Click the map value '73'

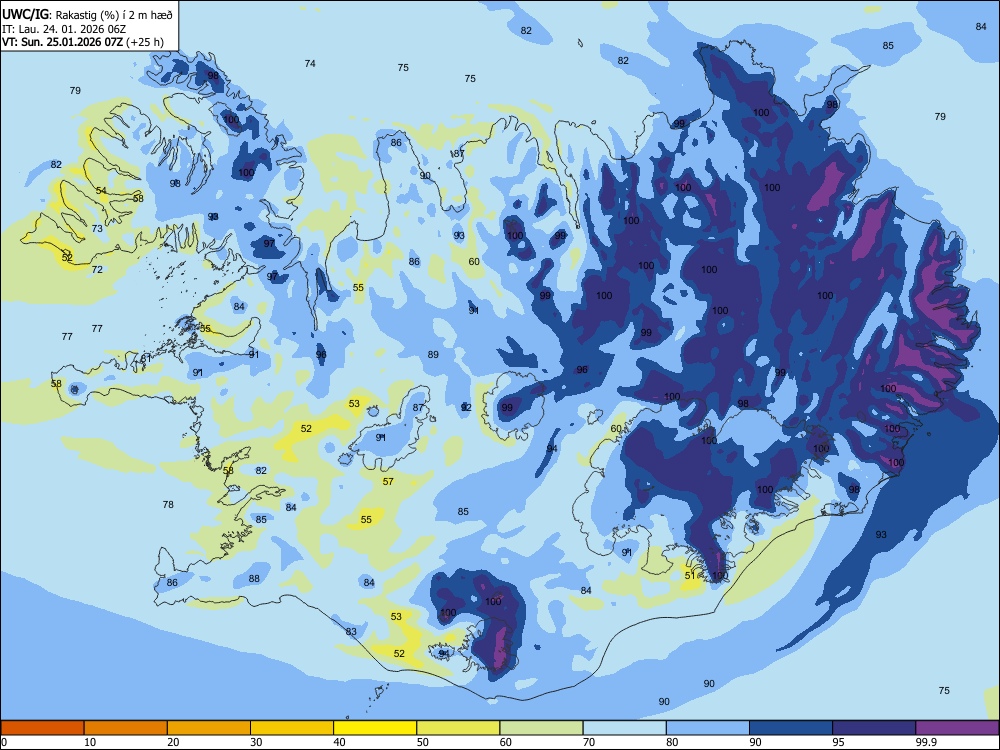(x=97, y=228)
